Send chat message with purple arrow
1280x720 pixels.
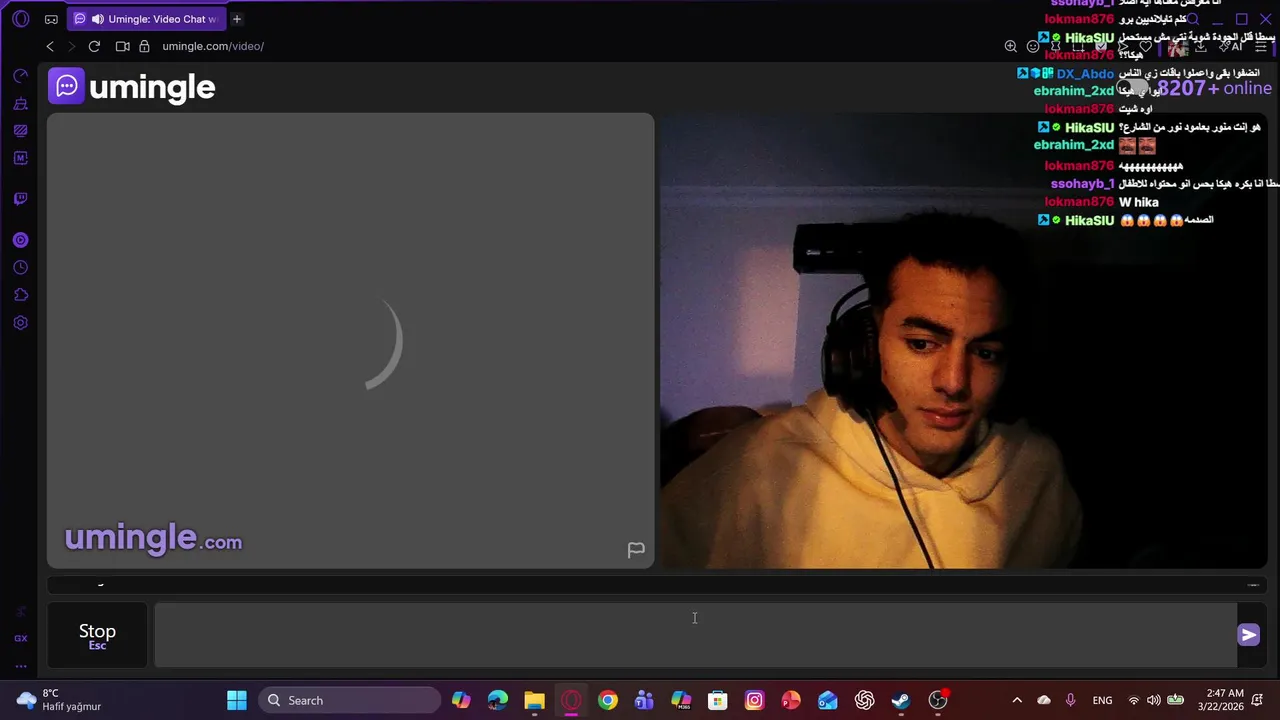coord(1248,635)
